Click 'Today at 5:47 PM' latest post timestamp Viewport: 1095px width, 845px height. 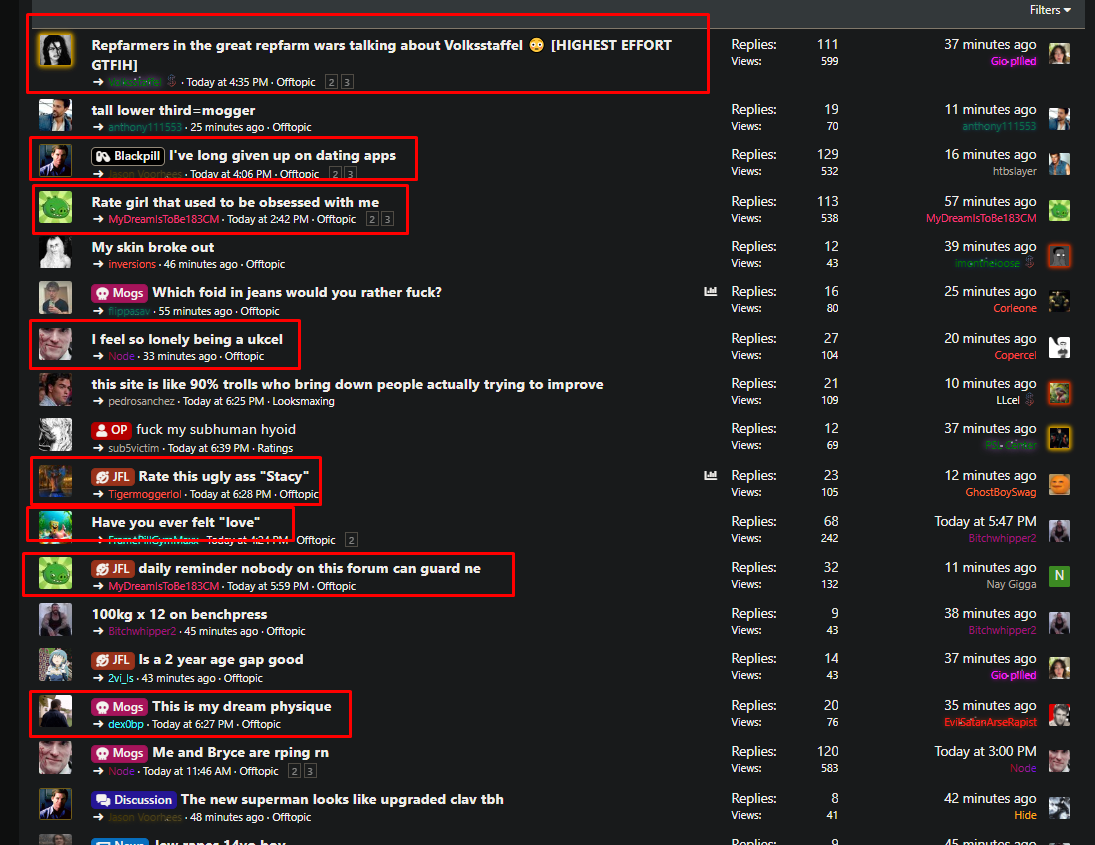point(985,522)
